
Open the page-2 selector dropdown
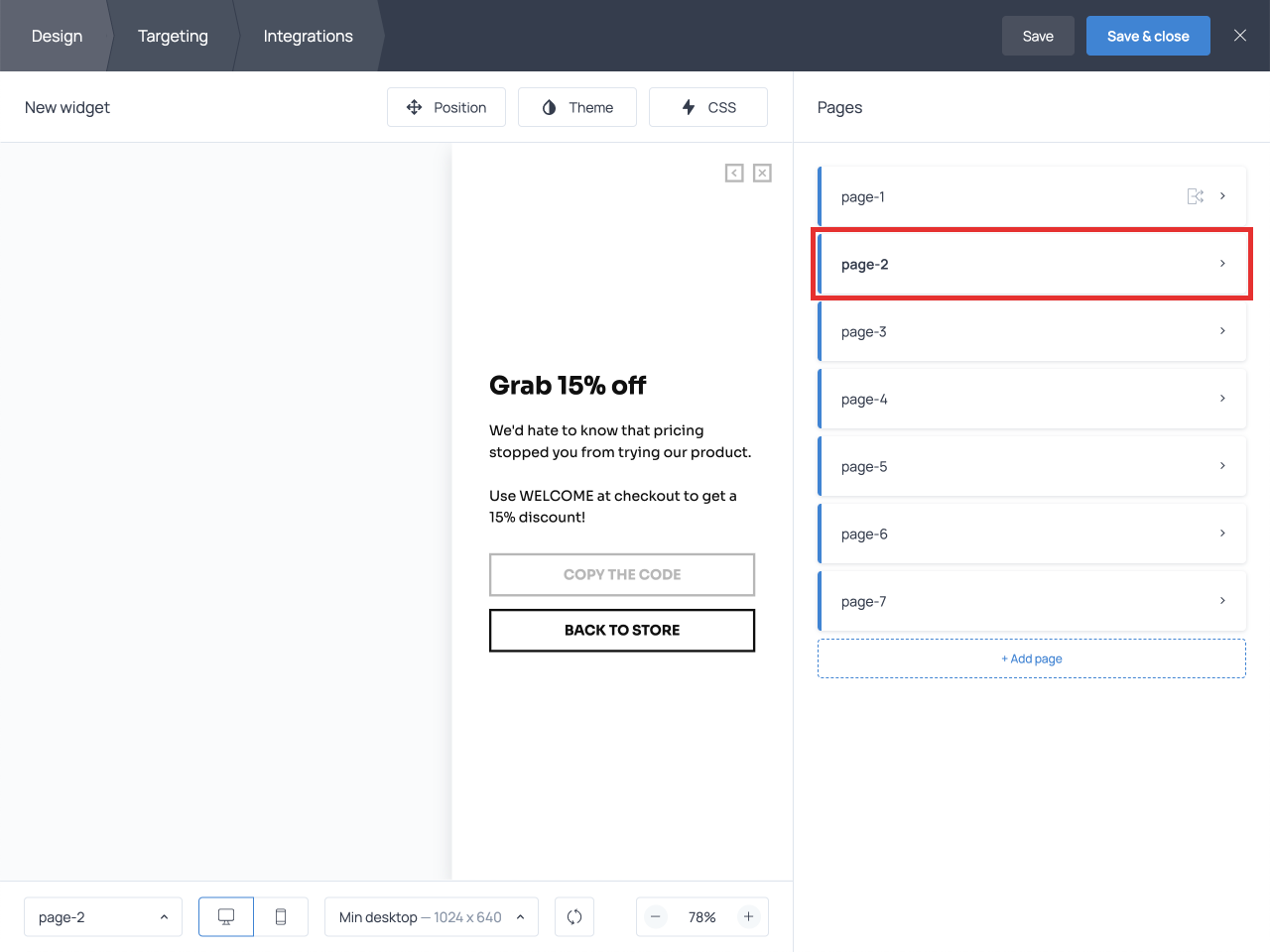pyautogui.click(x=103, y=917)
